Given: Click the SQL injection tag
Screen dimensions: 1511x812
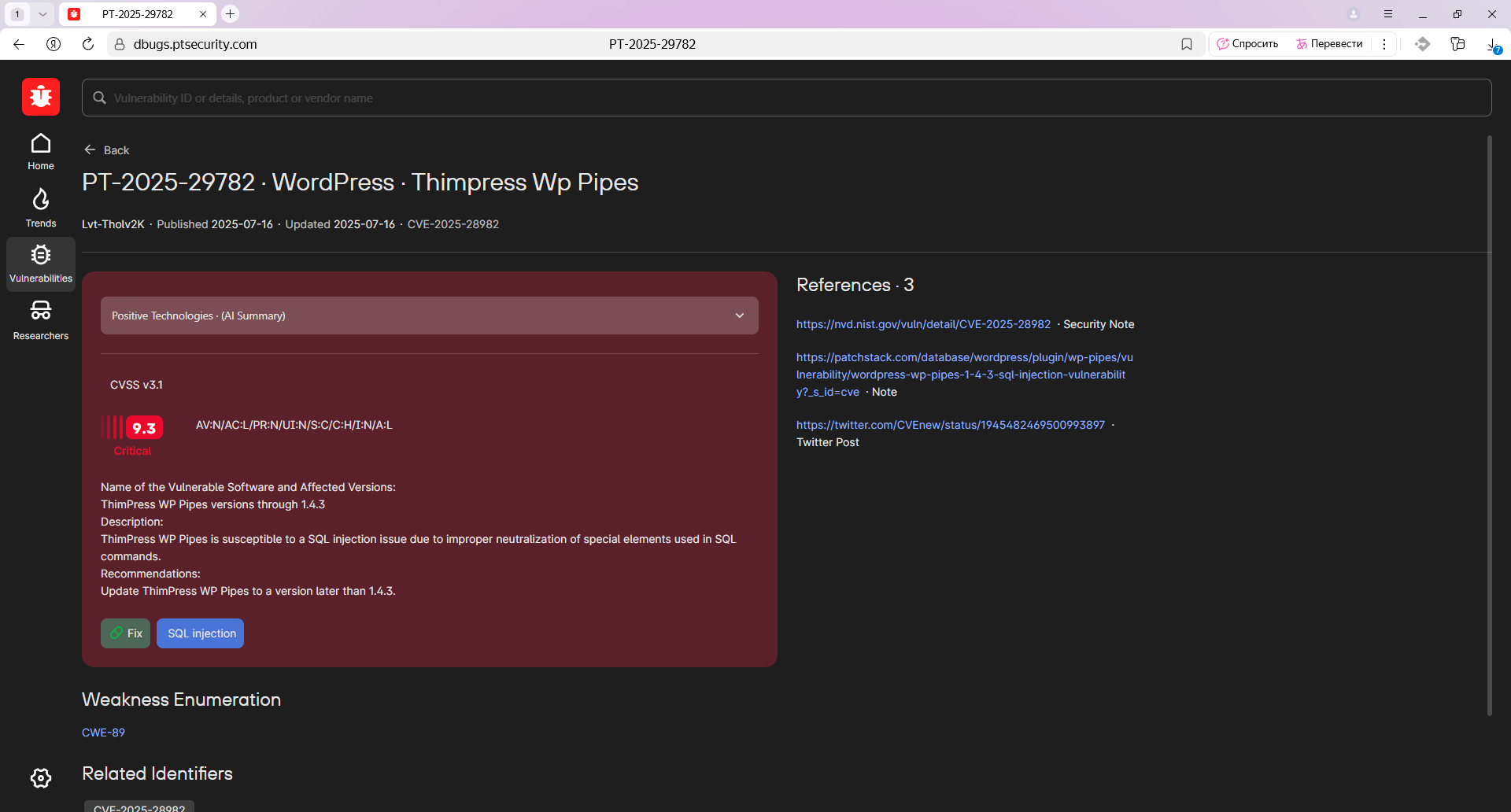Looking at the screenshot, I should pyautogui.click(x=200, y=633).
